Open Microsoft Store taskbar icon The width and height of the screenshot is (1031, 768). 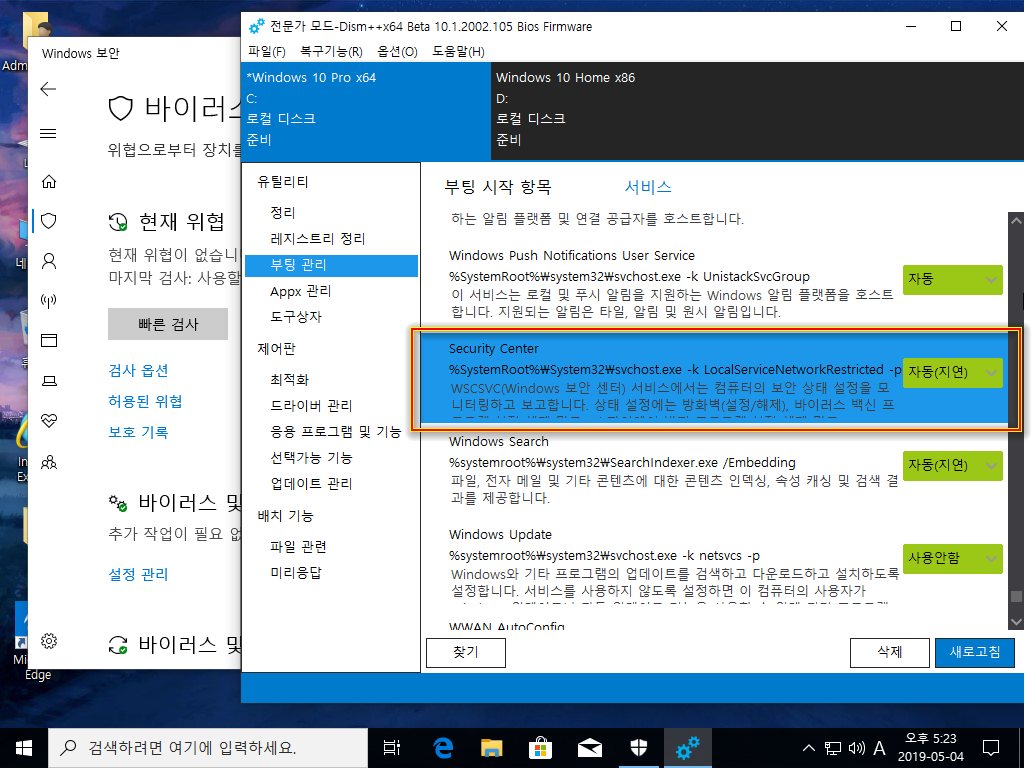[540, 748]
